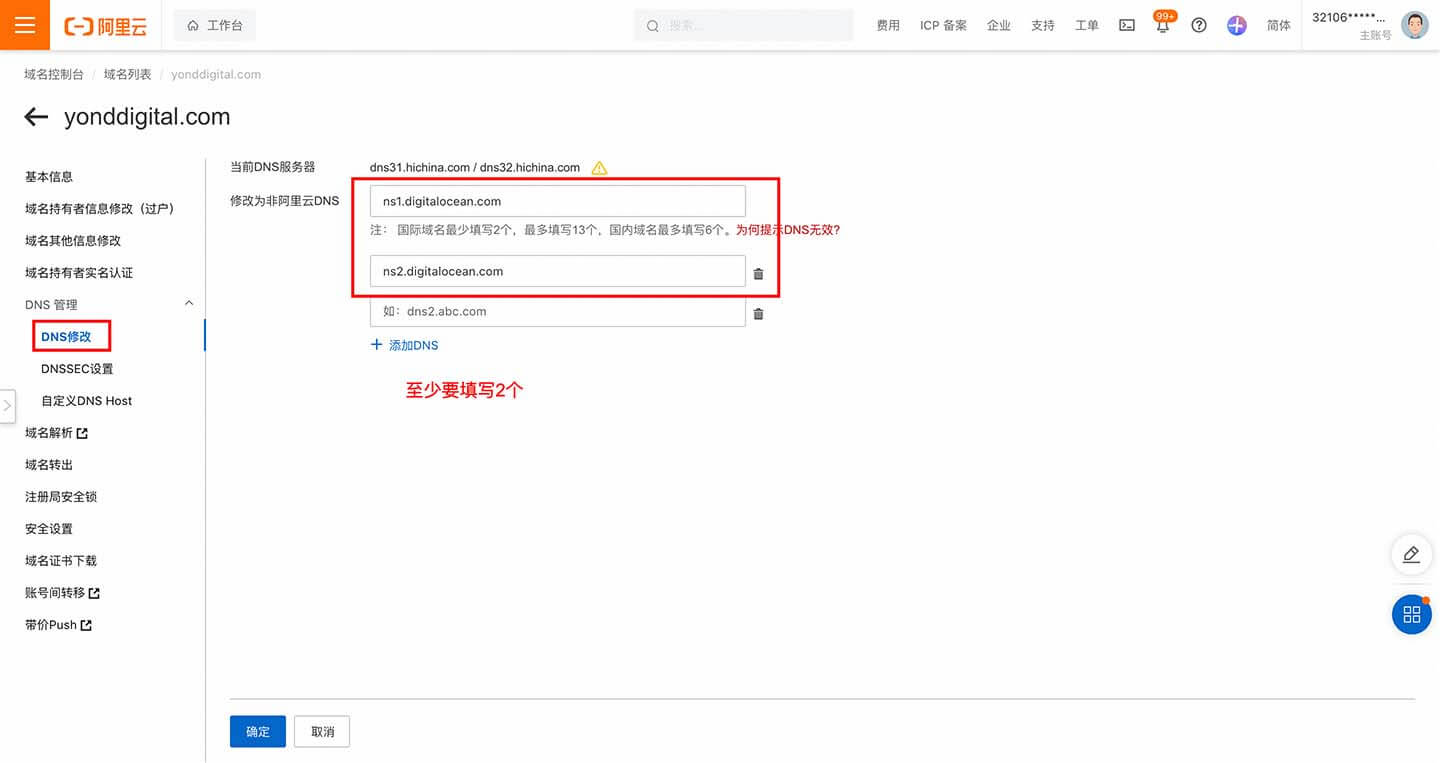Expand the collapsed left panel handle
Image resolution: width=1440 pixels, height=763 pixels.
pyautogui.click(x=7, y=405)
